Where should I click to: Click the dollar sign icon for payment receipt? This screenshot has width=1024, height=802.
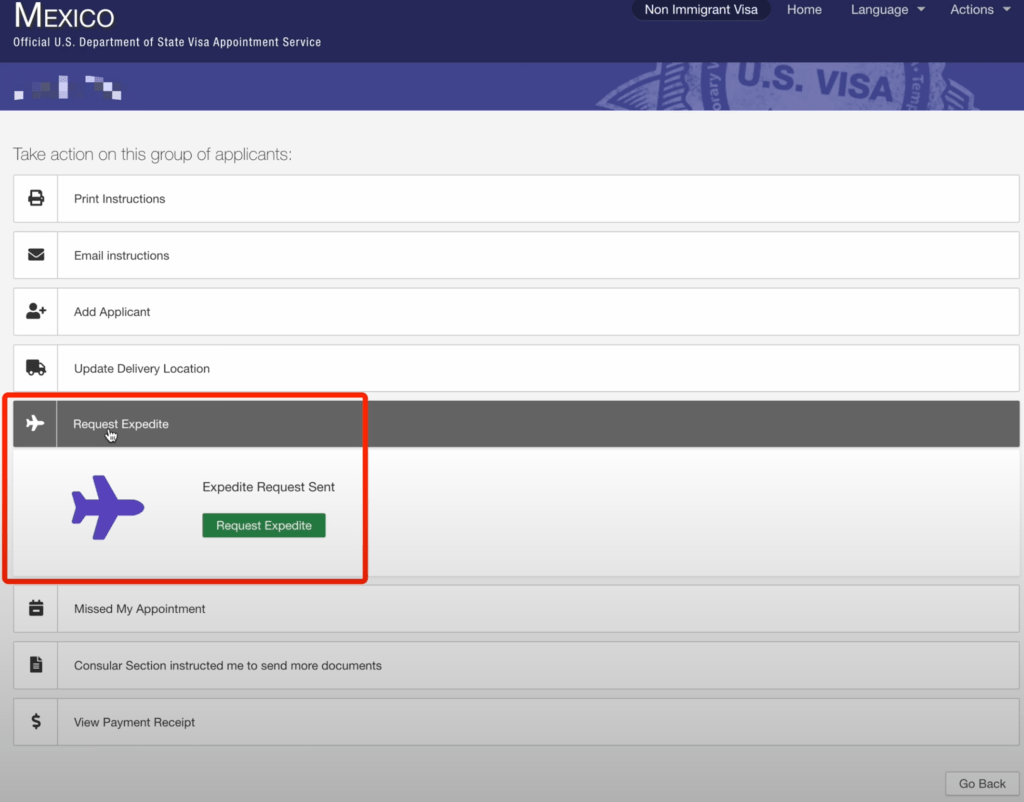point(36,722)
